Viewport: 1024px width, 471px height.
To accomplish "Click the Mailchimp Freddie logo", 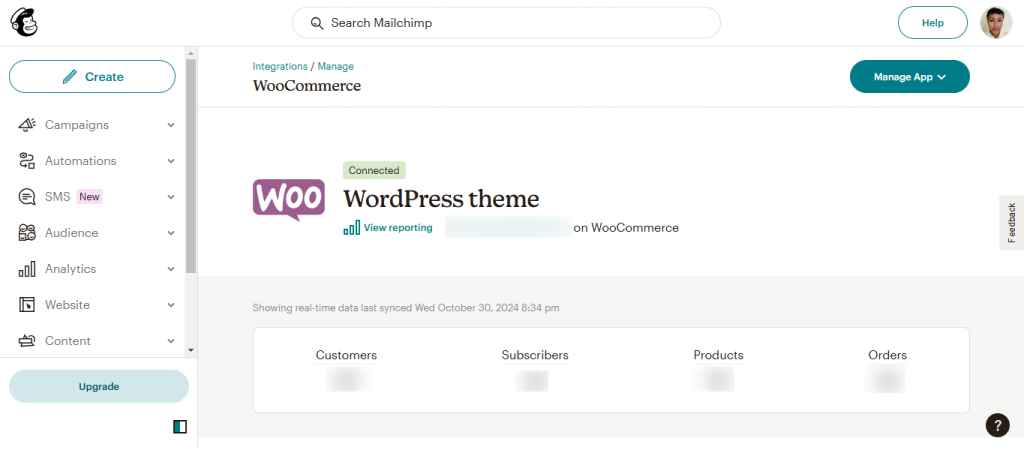I will point(24,23).
